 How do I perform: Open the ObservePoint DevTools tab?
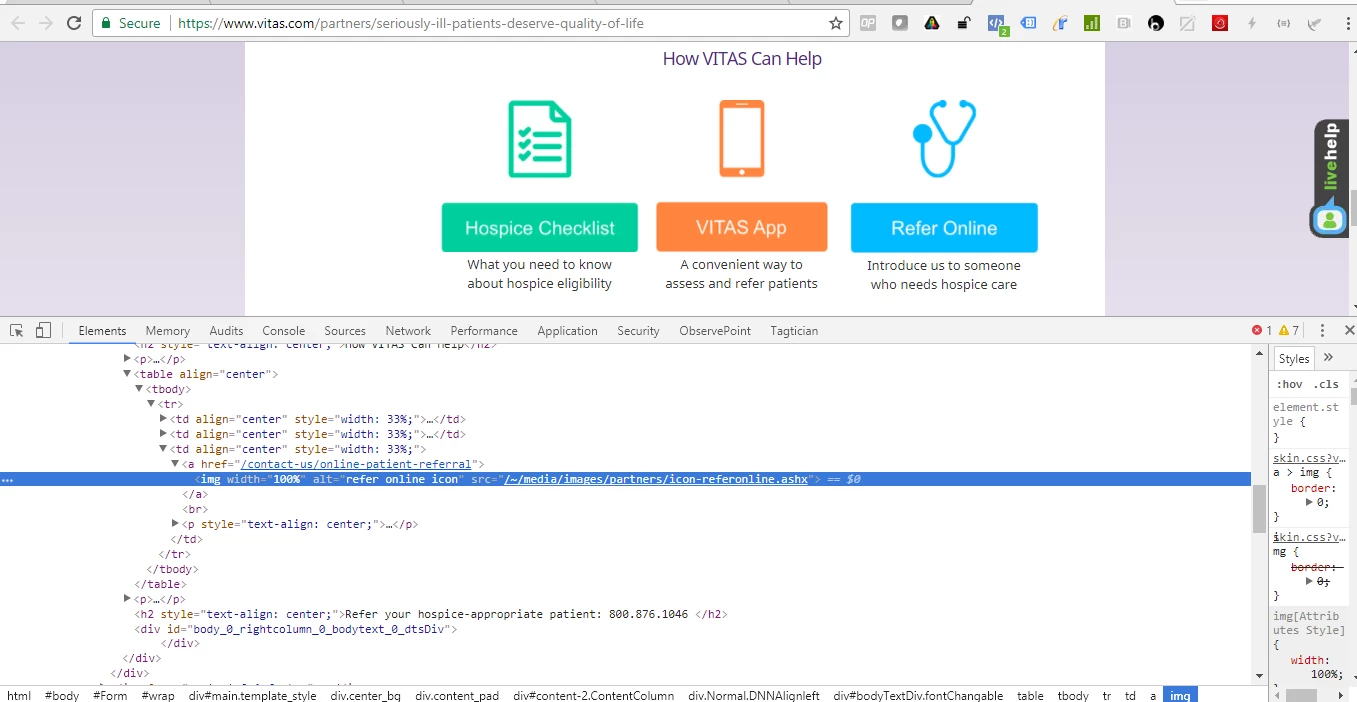(x=715, y=331)
